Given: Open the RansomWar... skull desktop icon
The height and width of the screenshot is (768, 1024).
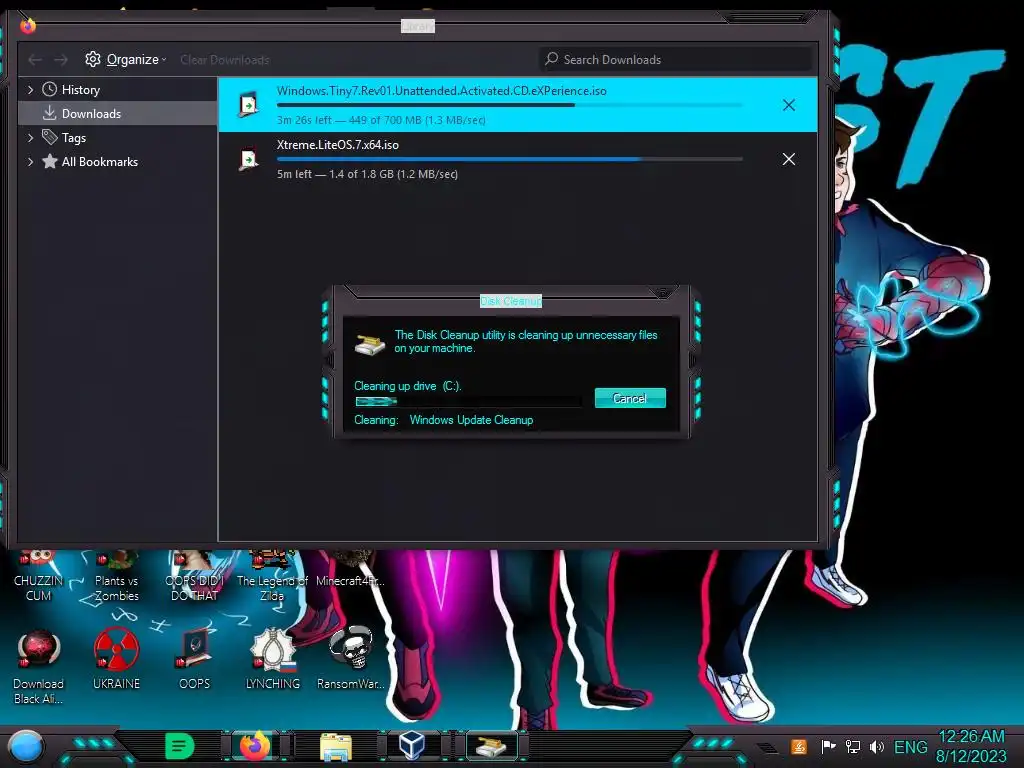Looking at the screenshot, I should (x=350, y=660).
